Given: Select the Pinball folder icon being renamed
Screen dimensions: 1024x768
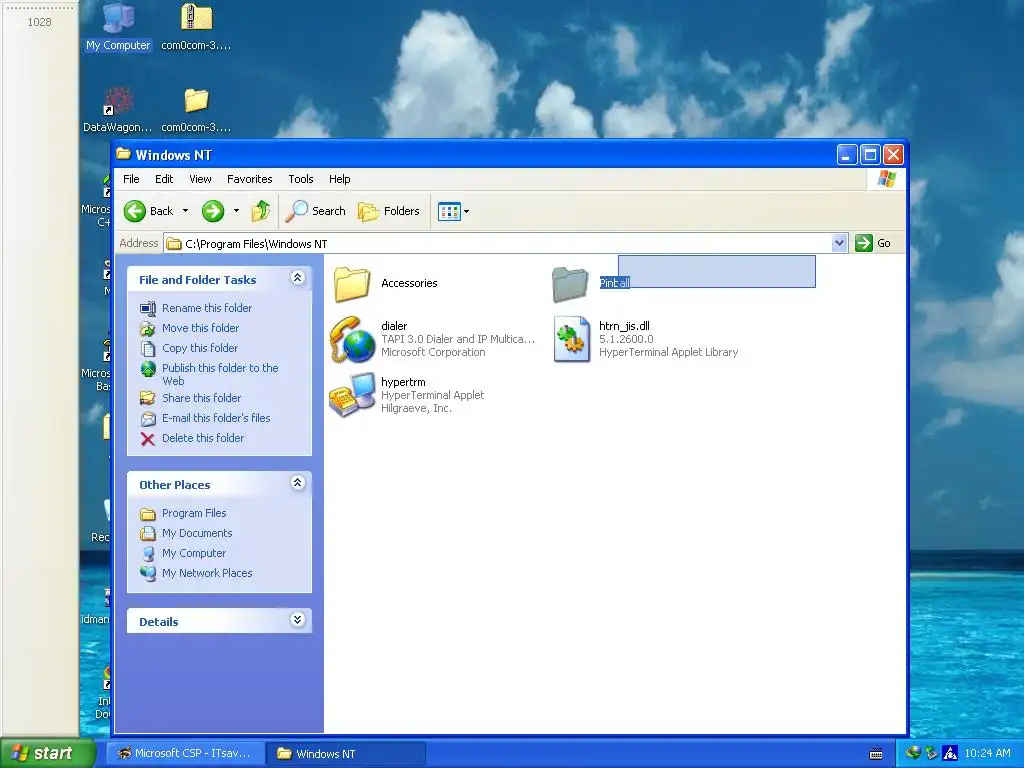Looking at the screenshot, I should pyautogui.click(x=570, y=284).
